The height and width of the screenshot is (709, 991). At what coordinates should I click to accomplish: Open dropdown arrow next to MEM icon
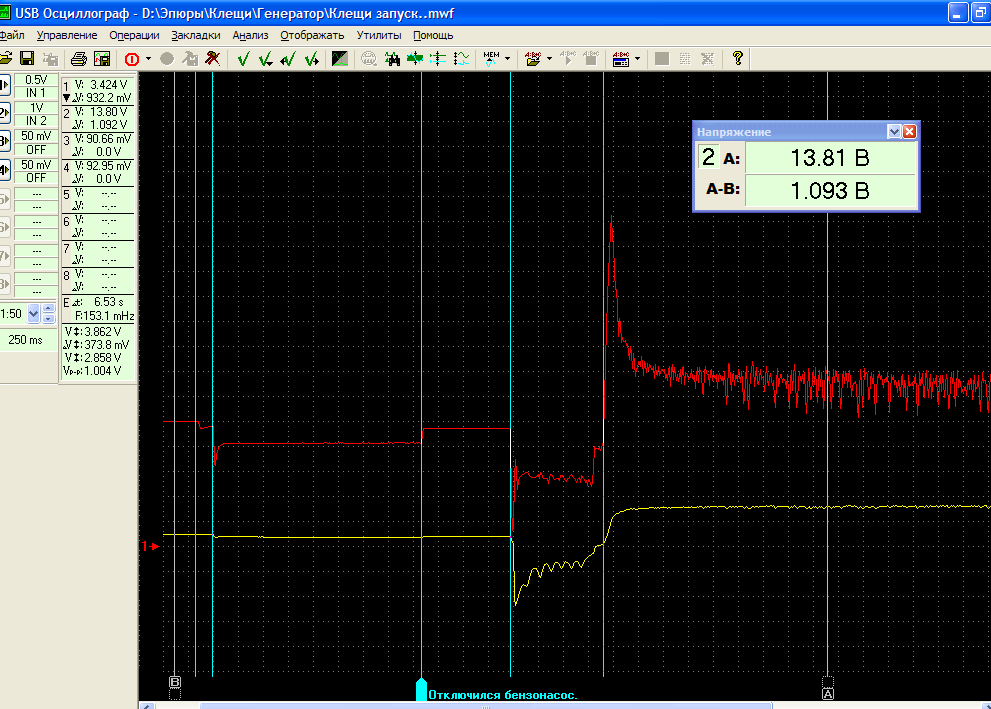point(508,59)
